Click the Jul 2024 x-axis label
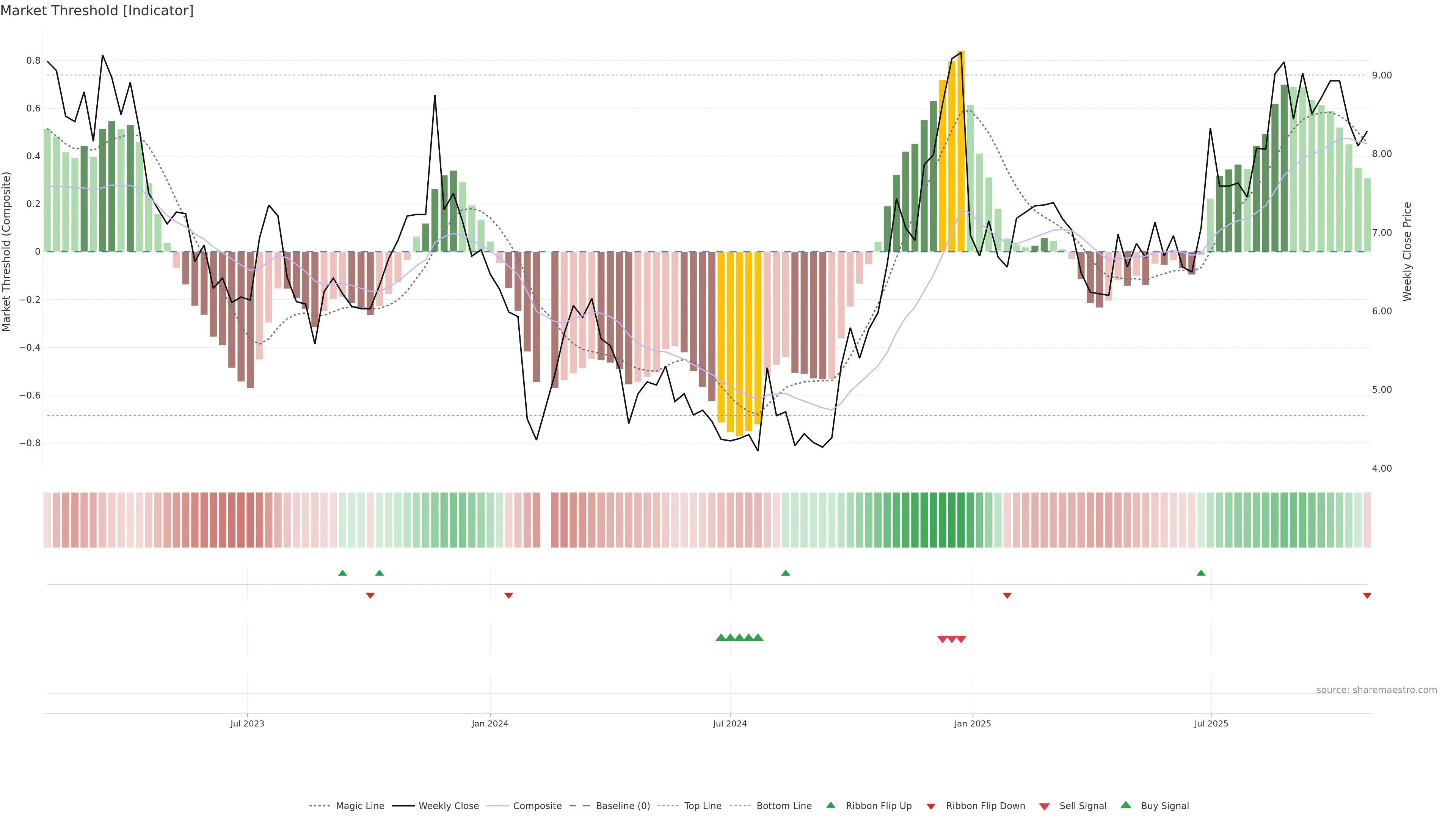Screen dimensions: 1456x819 pyautogui.click(x=730, y=723)
